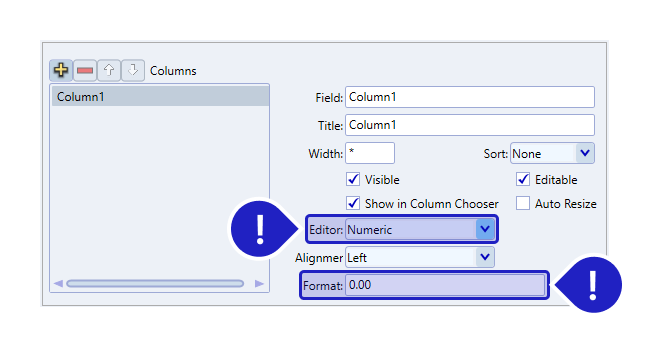The width and height of the screenshot is (668, 363).
Task: Disable Show in Column Chooser
Action: pyautogui.click(x=353, y=203)
